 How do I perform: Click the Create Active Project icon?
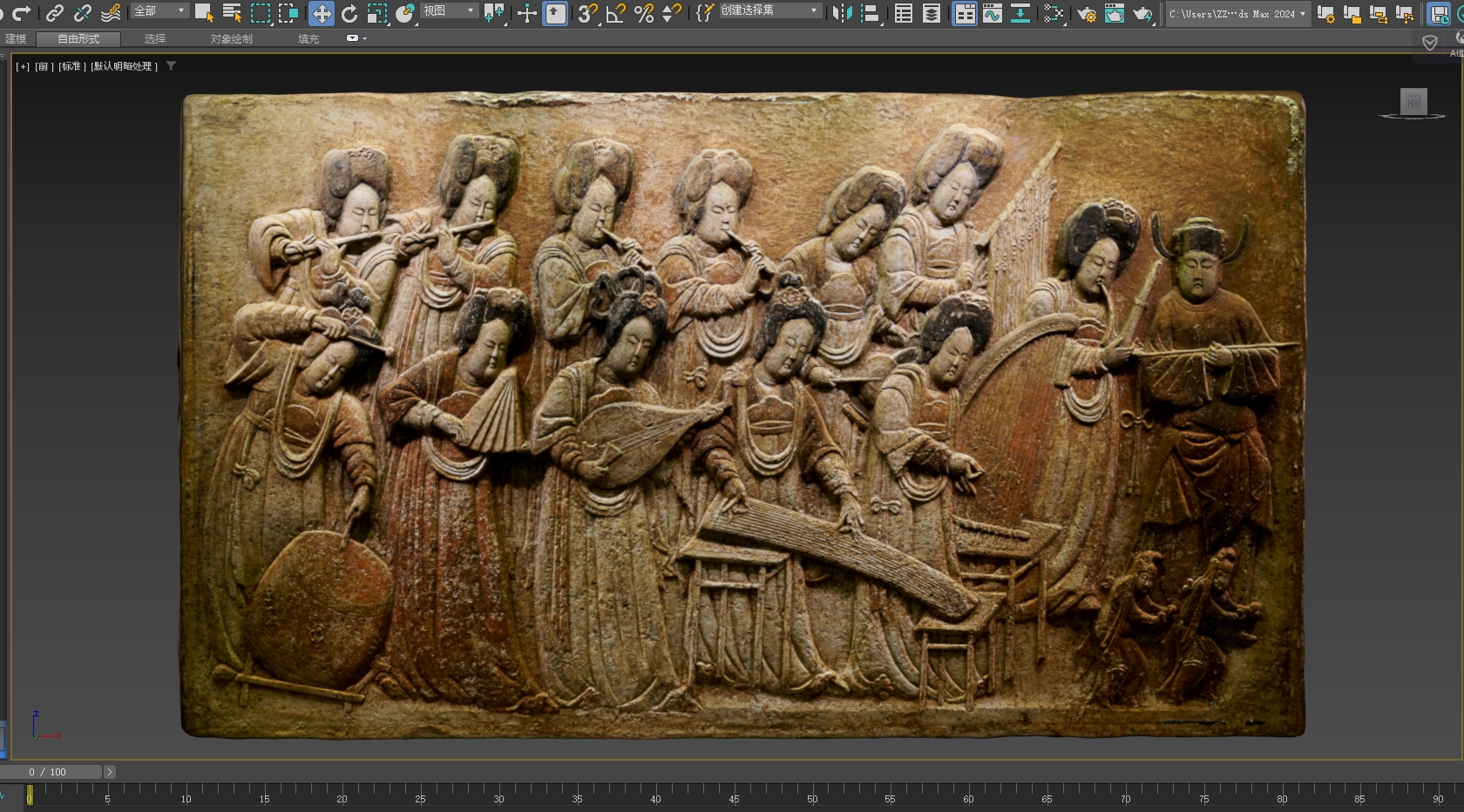pyautogui.click(x=1325, y=13)
